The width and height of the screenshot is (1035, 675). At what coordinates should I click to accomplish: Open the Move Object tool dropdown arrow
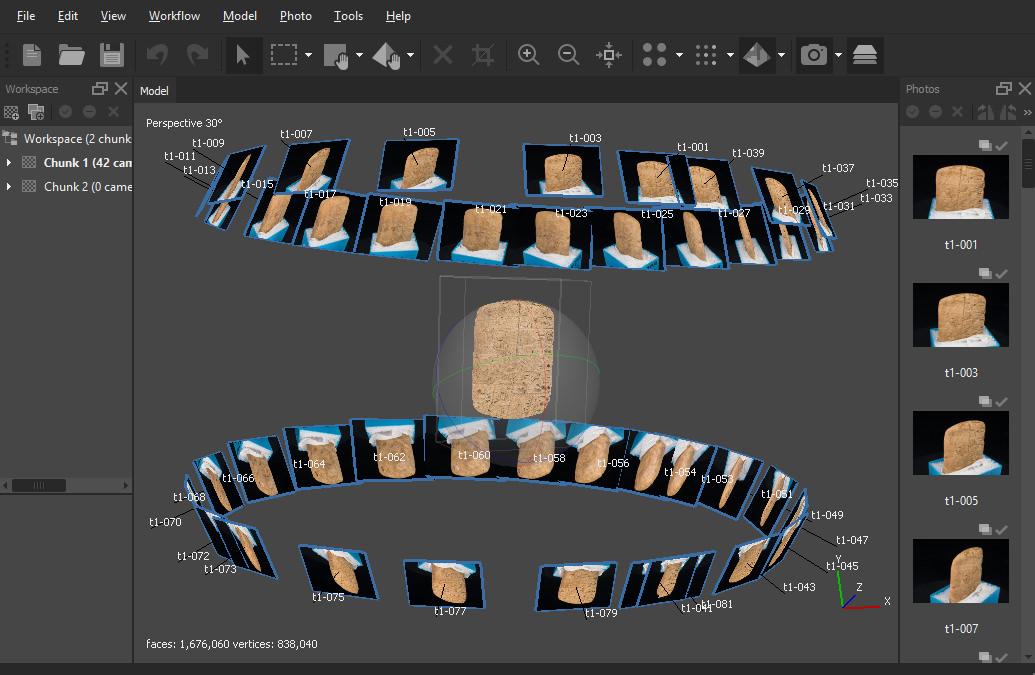tap(410, 55)
